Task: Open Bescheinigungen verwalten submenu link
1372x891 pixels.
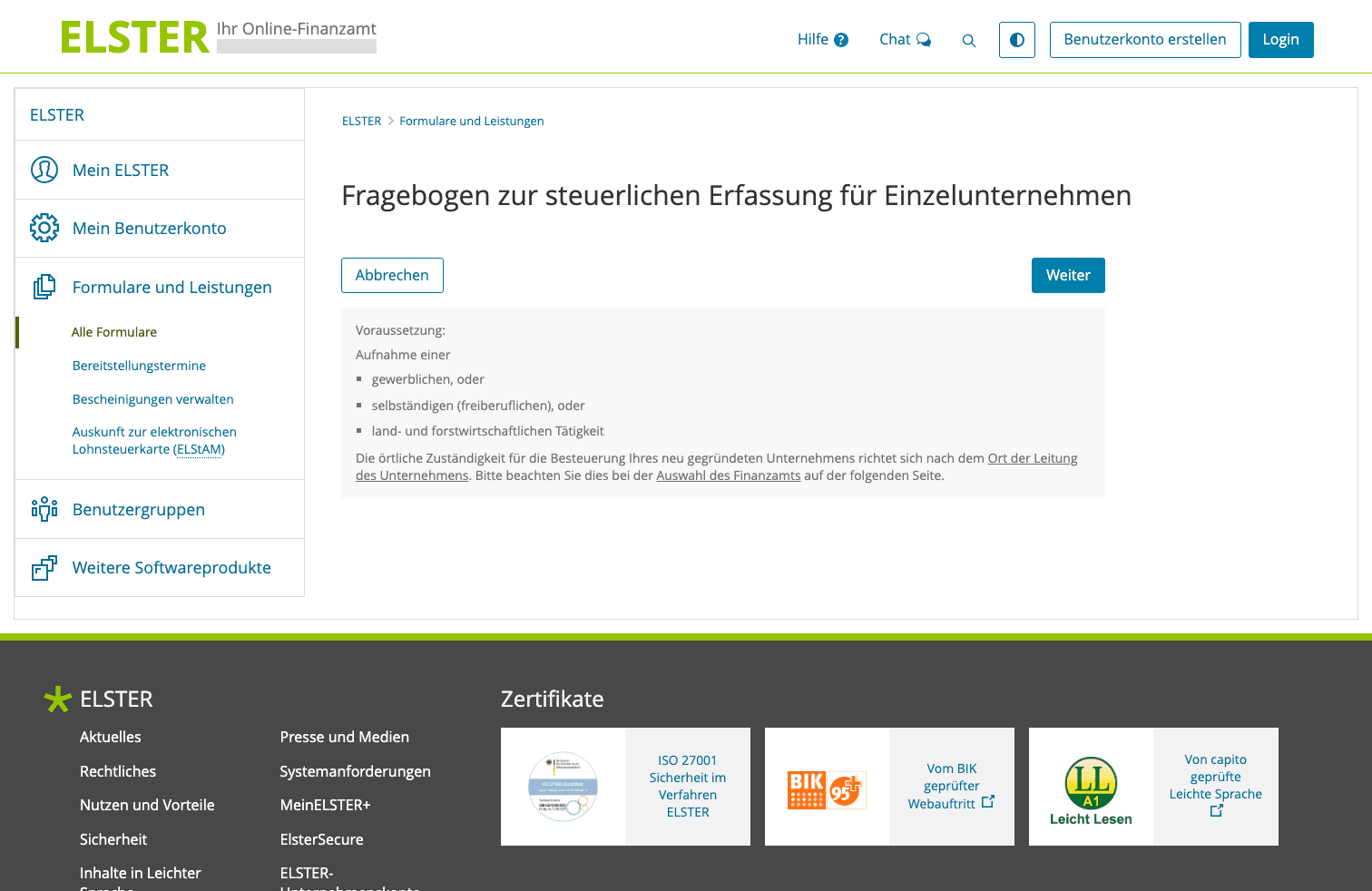Action: click(153, 399)
